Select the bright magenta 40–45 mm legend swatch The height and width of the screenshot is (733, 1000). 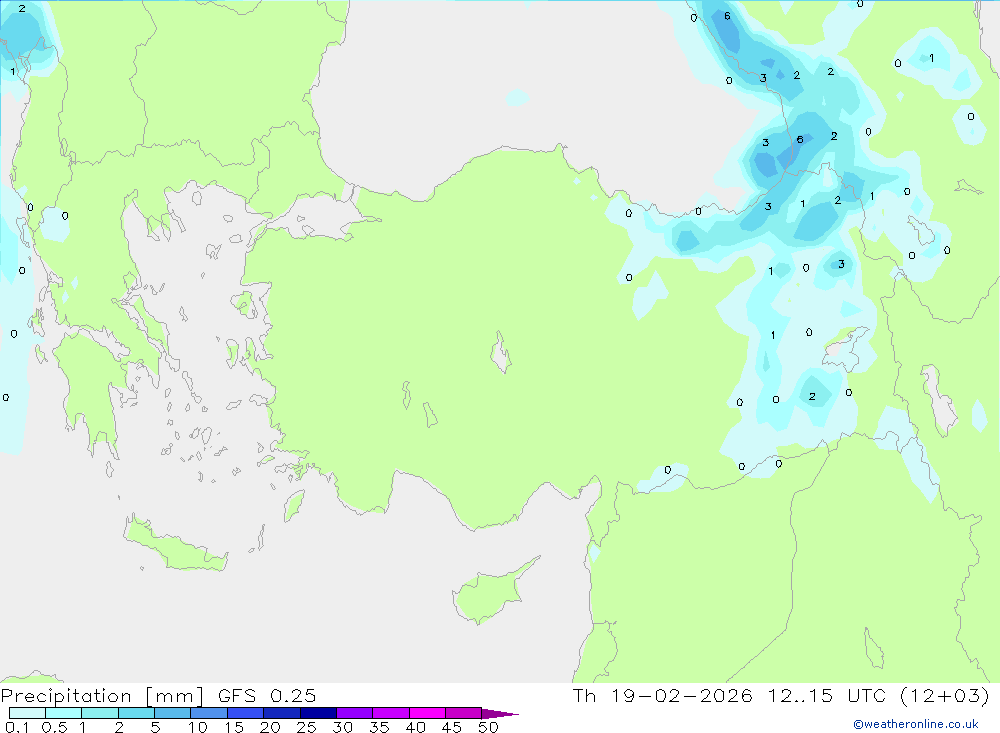coord(427,713)
